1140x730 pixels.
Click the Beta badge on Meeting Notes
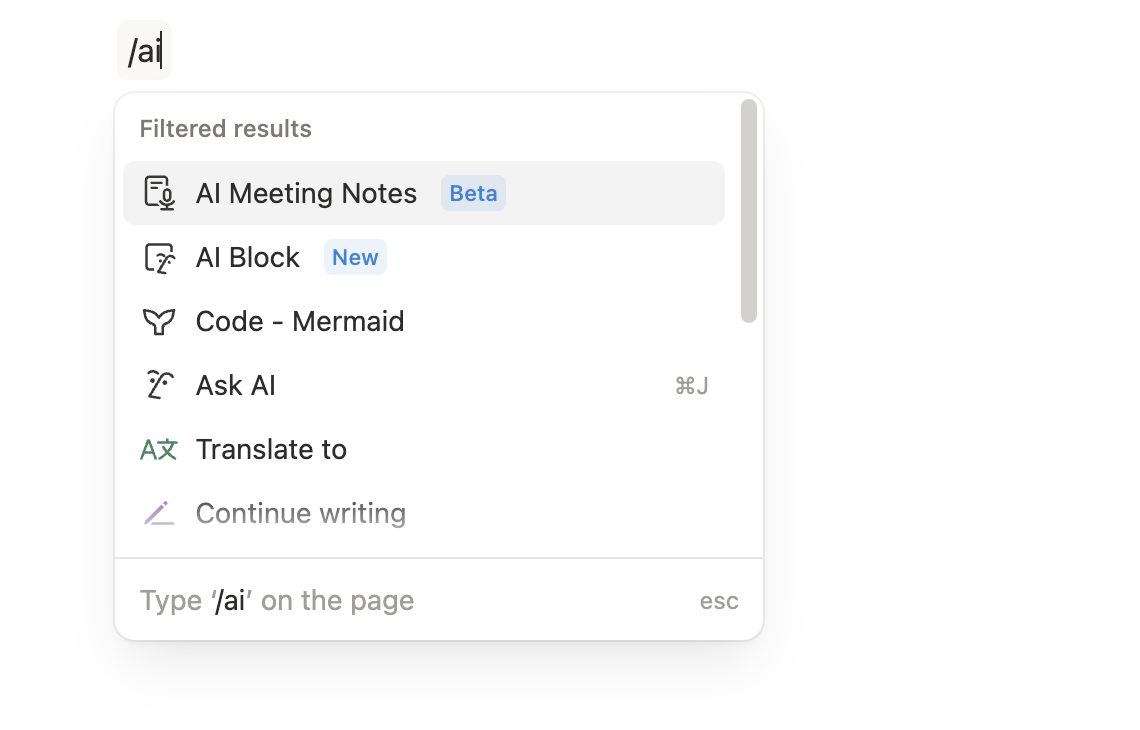(x=473, y=193)
